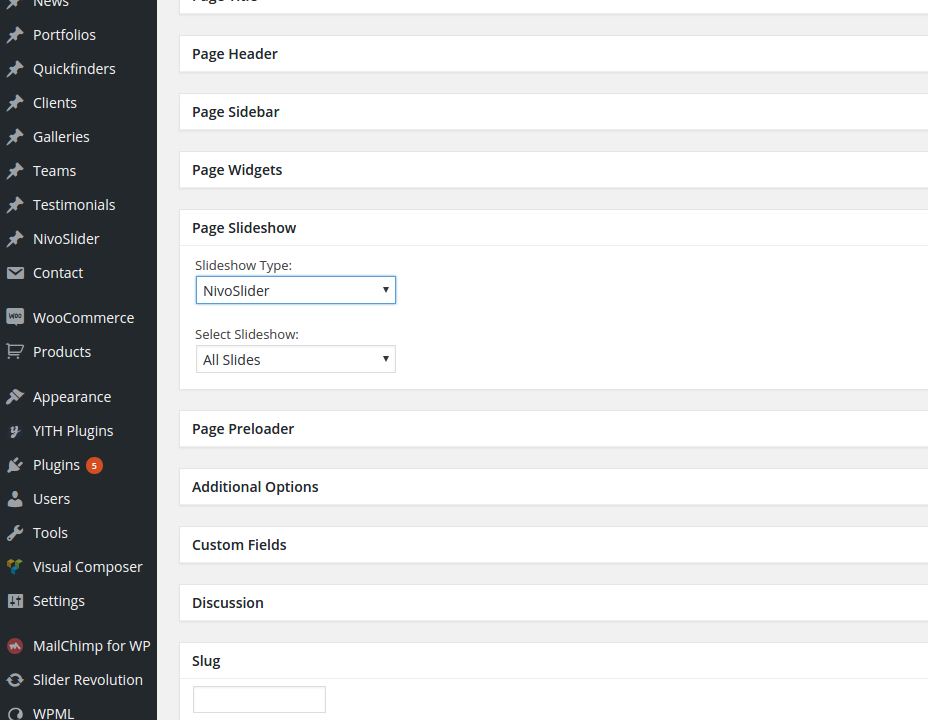928x720 pixels.
Task: Click the Appearance paintbrush icon
Action: 15,397
